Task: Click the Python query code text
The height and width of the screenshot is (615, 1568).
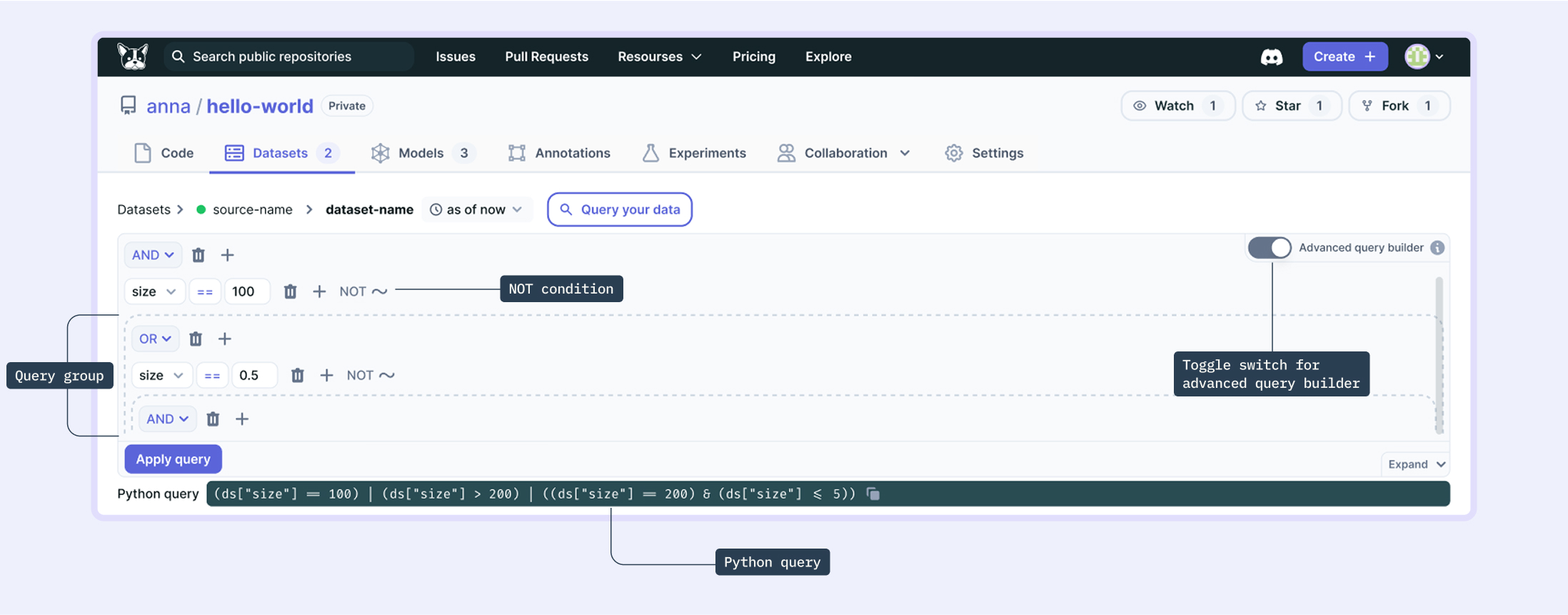Action: 534,494
